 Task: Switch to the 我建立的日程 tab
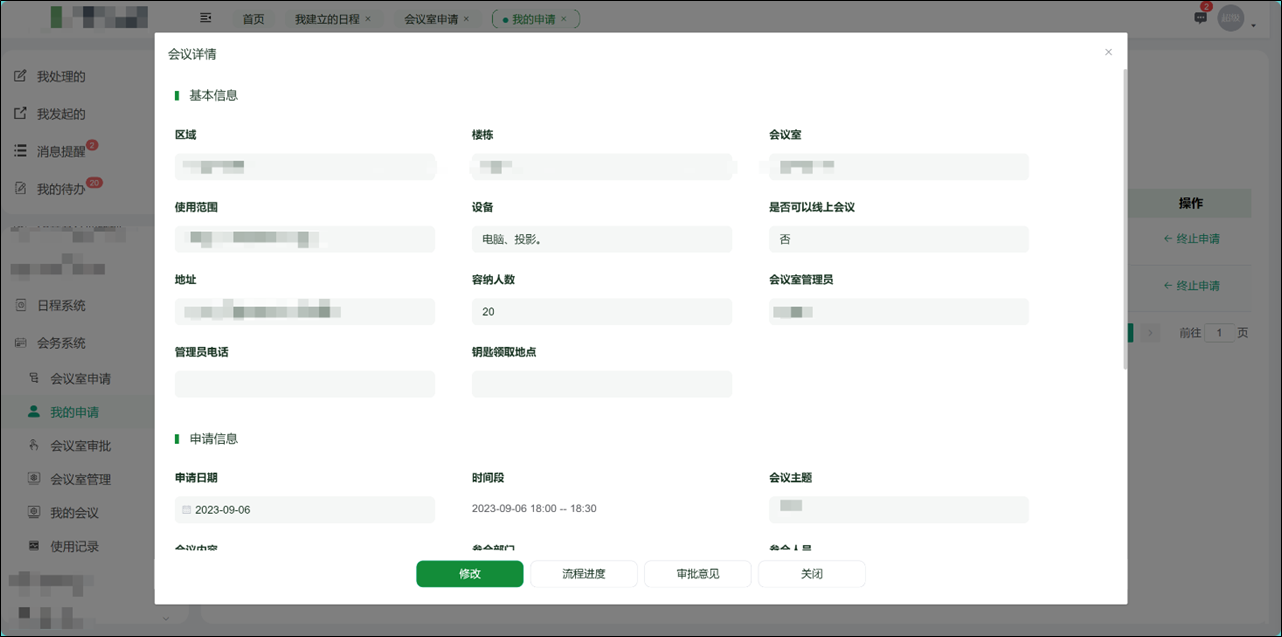328,17
